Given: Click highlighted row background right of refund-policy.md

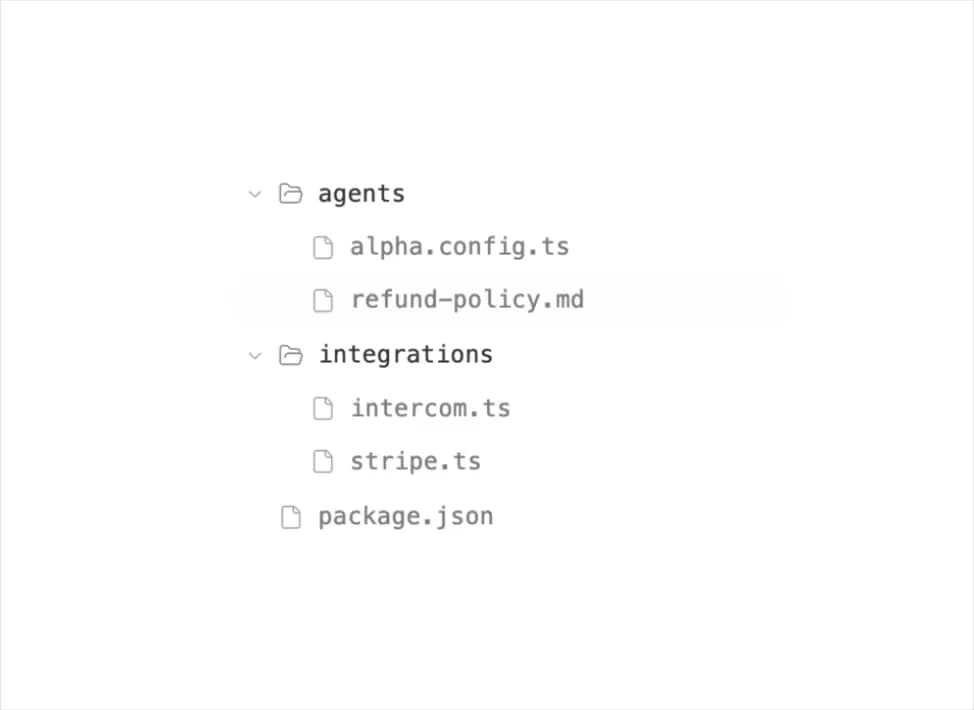Looking at the screenshot, I should tap(683, 300).
